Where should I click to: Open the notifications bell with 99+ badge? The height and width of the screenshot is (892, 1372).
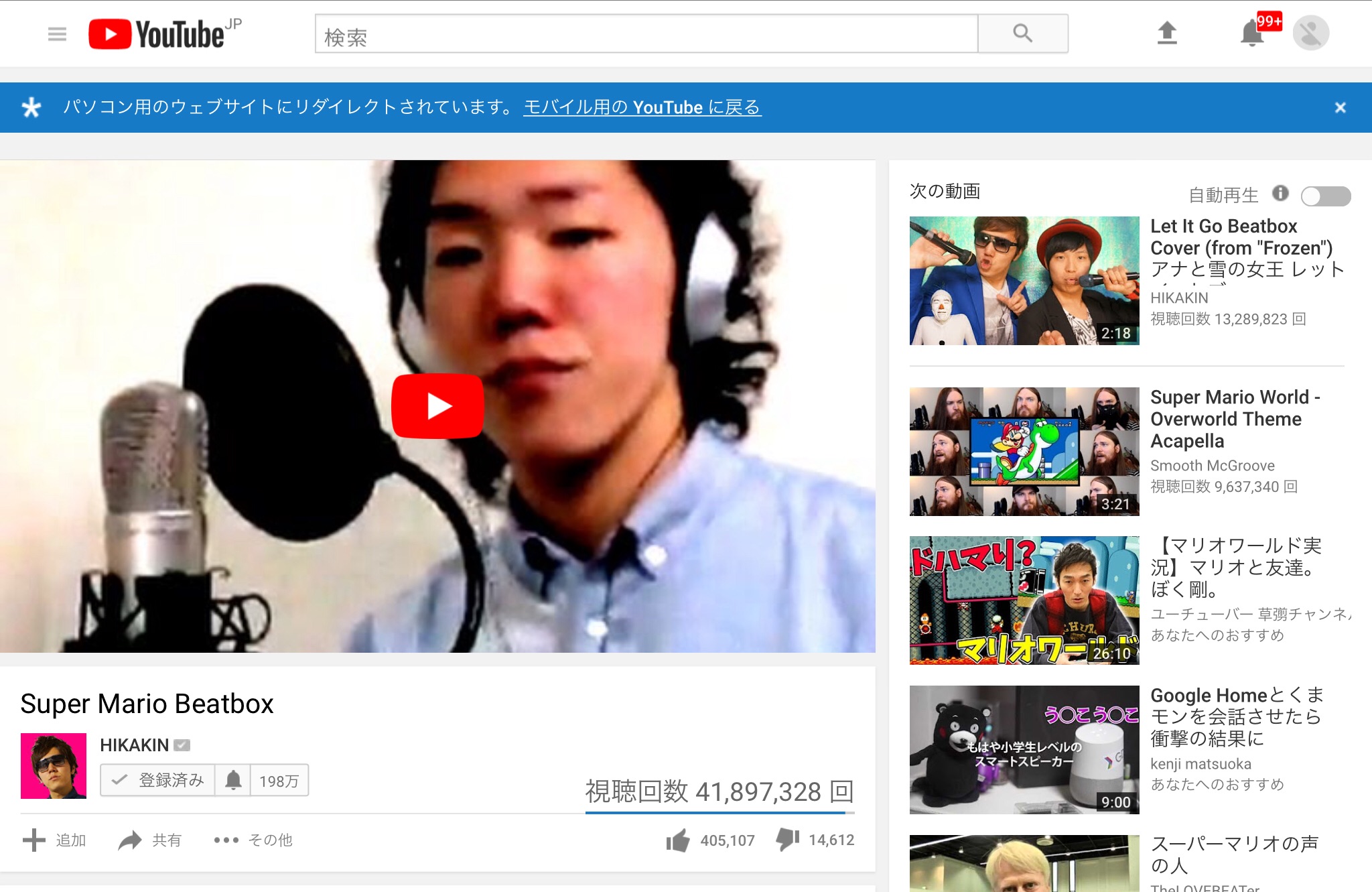(x=1252, y=33)
